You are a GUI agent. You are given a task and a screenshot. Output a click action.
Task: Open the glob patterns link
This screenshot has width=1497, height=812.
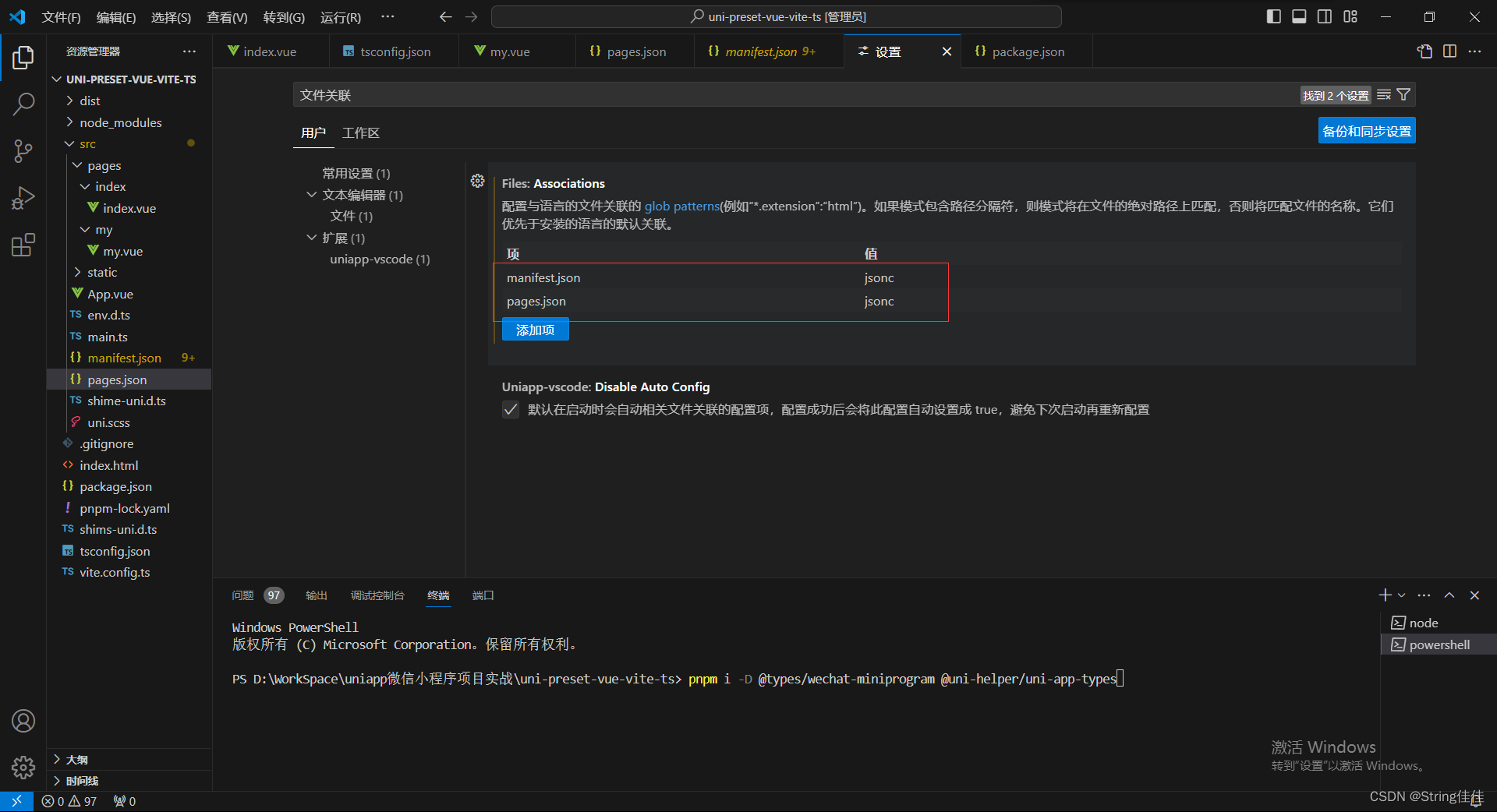coord(681,206)
